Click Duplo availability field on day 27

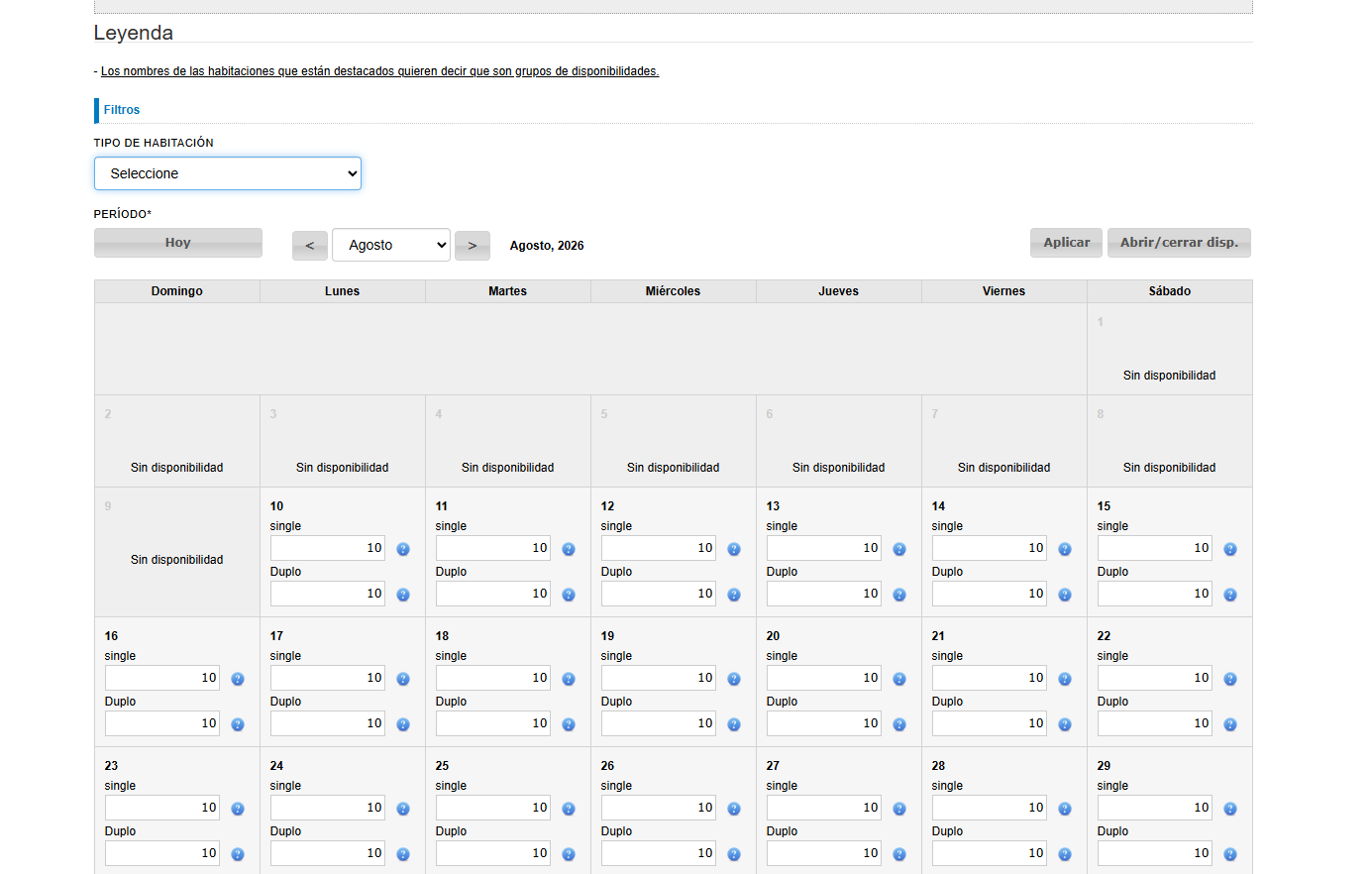(824, 853)
